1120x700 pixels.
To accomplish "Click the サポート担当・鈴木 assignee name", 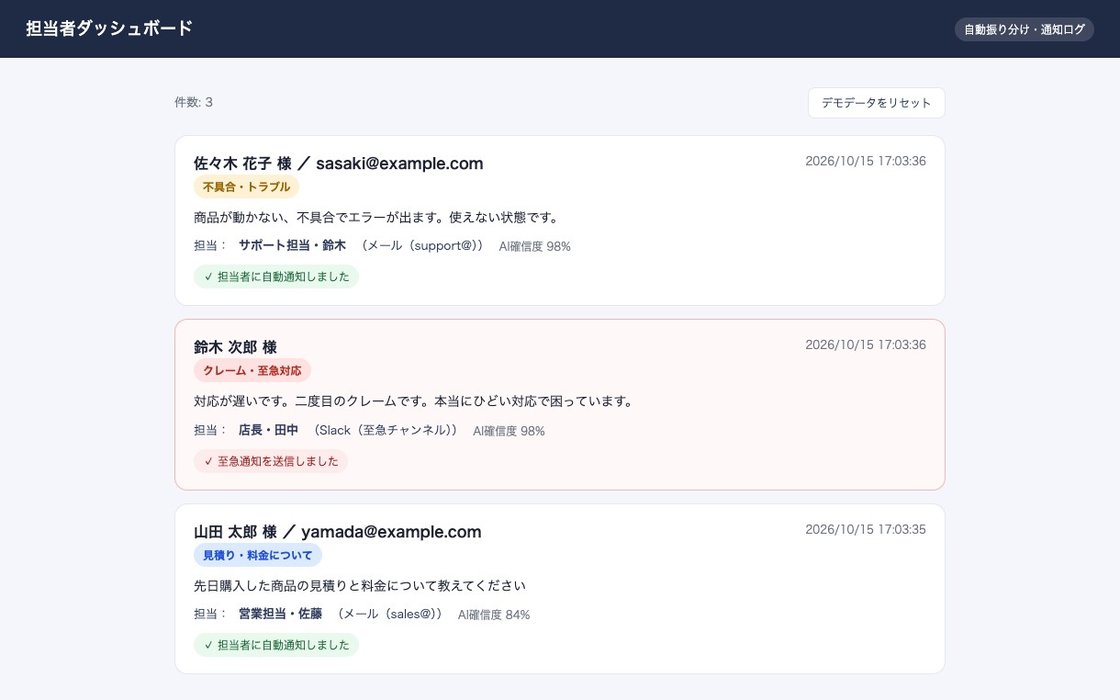I will point(292,246).
